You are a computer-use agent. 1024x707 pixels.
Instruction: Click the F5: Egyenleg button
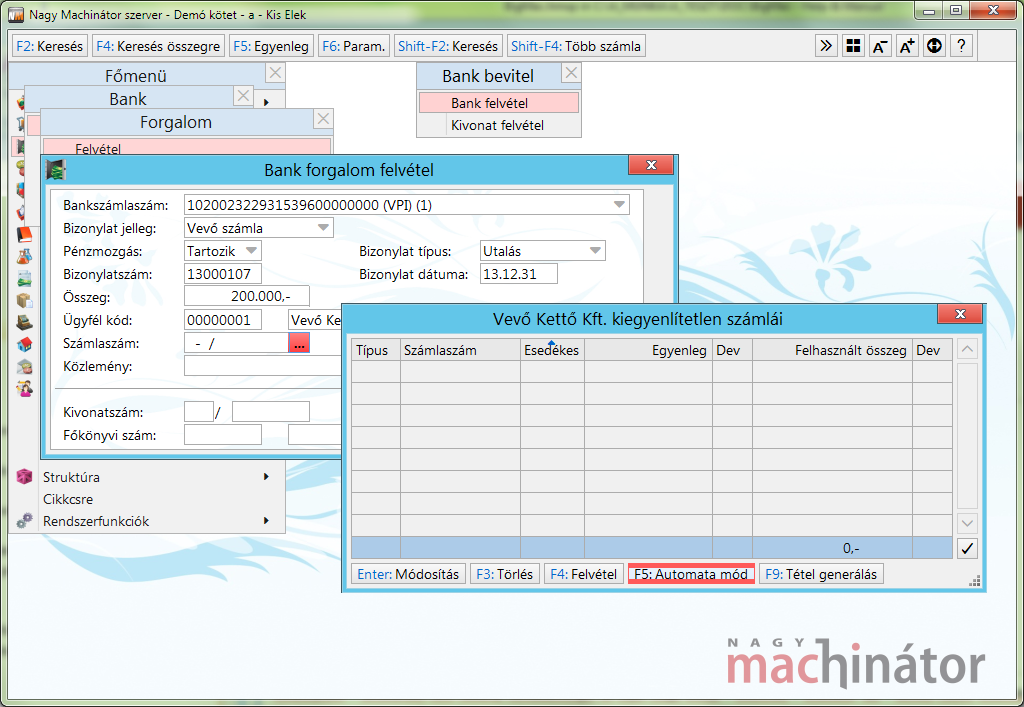(x=271, y=46)
